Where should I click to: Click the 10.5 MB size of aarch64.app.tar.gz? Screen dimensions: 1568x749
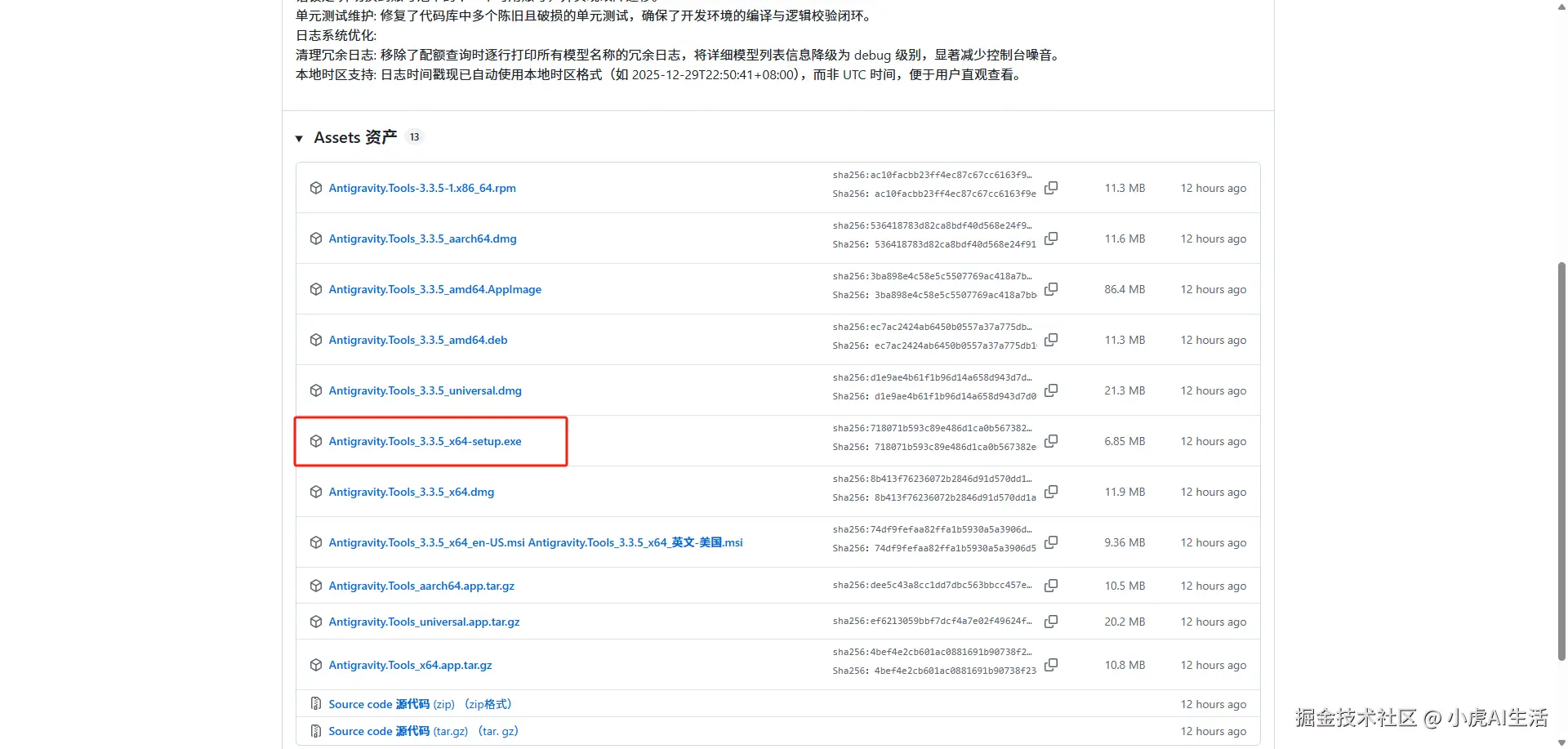tap(1125, 586)
